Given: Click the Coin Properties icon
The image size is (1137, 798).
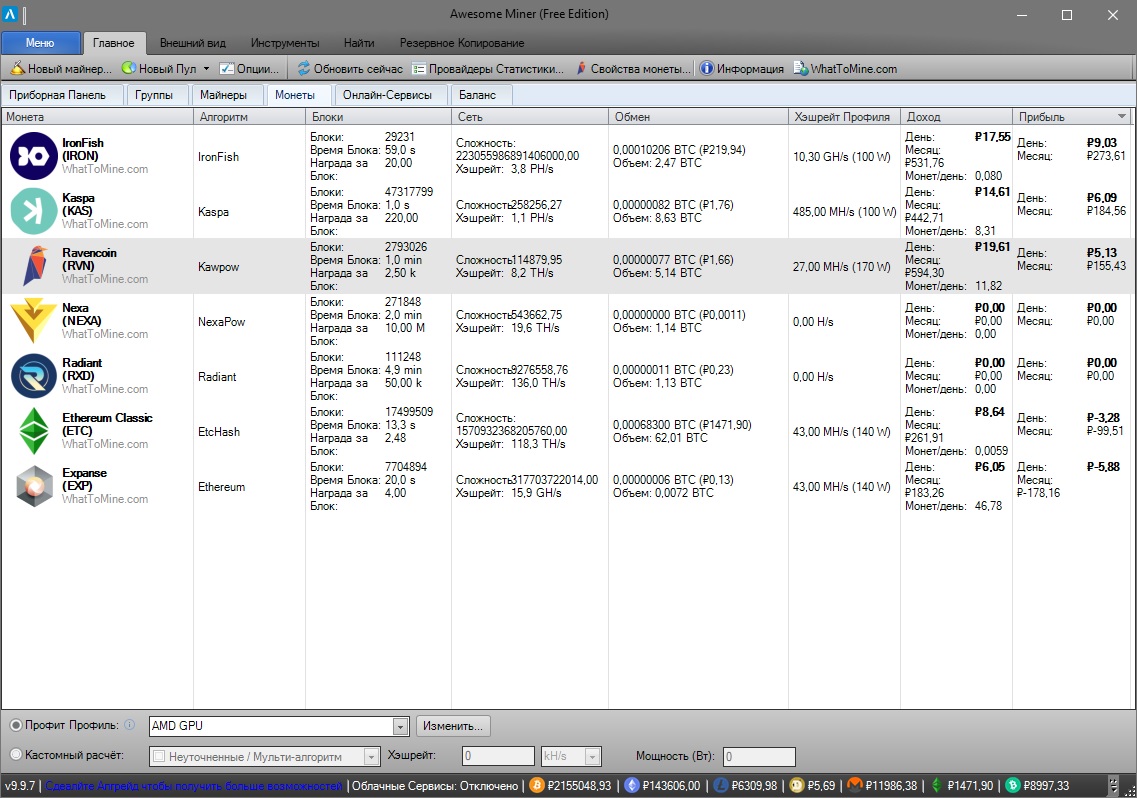Looking at the screenshot, I should [x=581, y=68].
